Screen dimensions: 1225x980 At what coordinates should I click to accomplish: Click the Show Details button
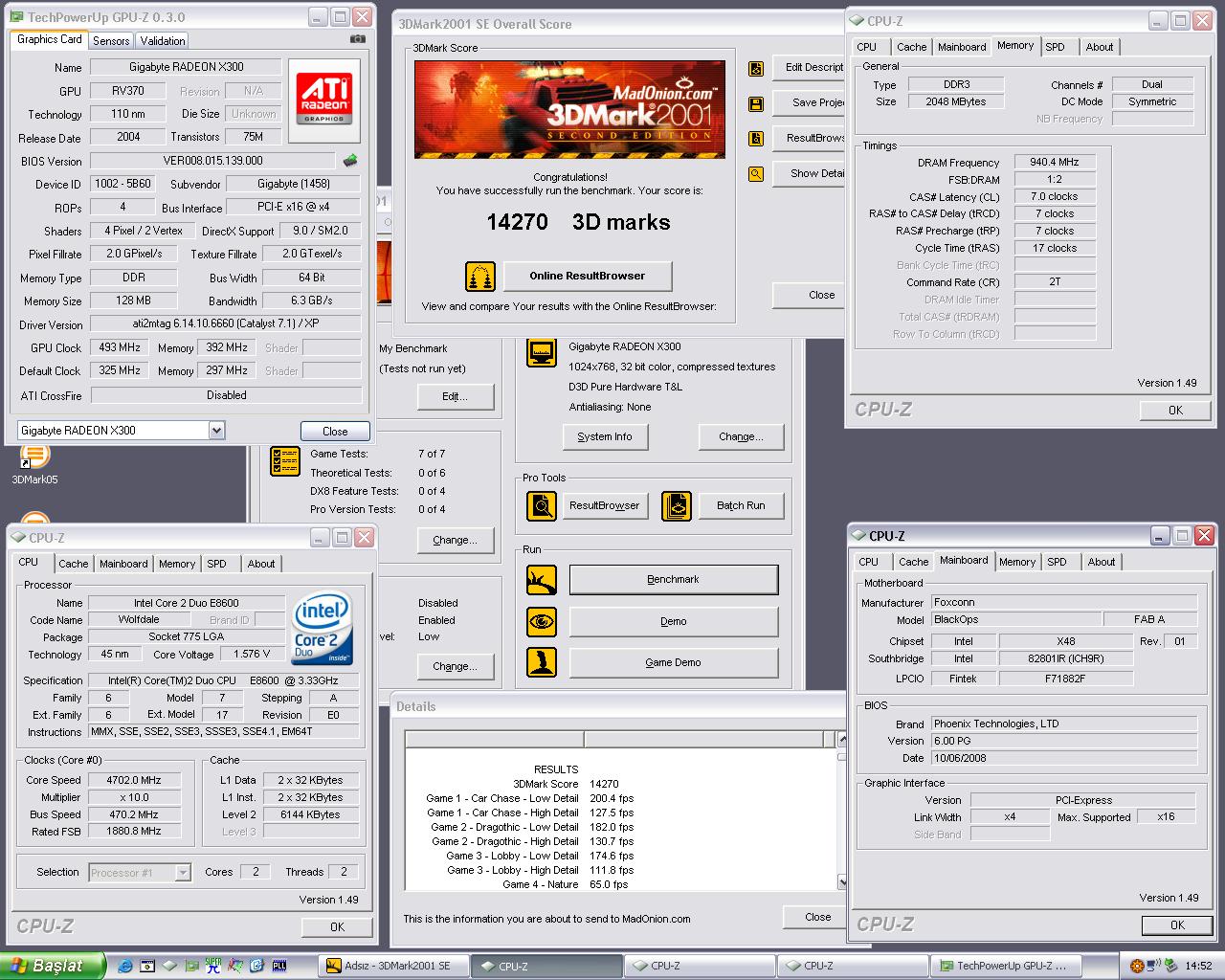pyautogui.click(x=809, y=173)
